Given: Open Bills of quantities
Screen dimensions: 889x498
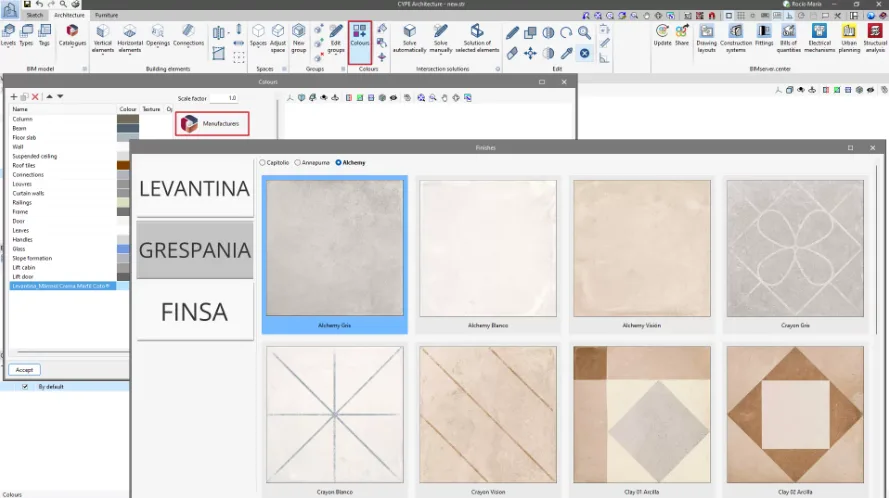Looking at the screenshot, I should click(x=789, y=39).
